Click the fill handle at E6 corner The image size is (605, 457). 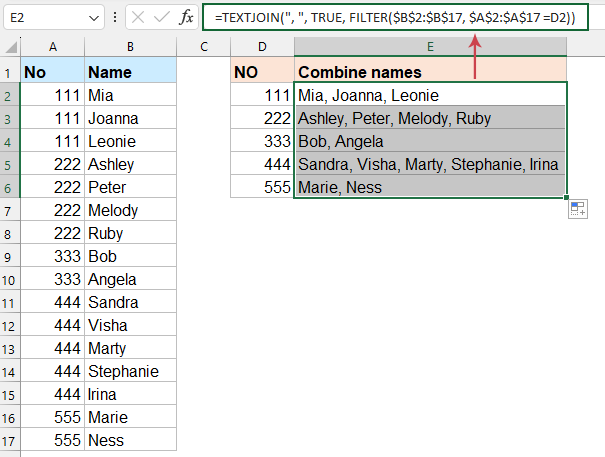pos(566,198)
